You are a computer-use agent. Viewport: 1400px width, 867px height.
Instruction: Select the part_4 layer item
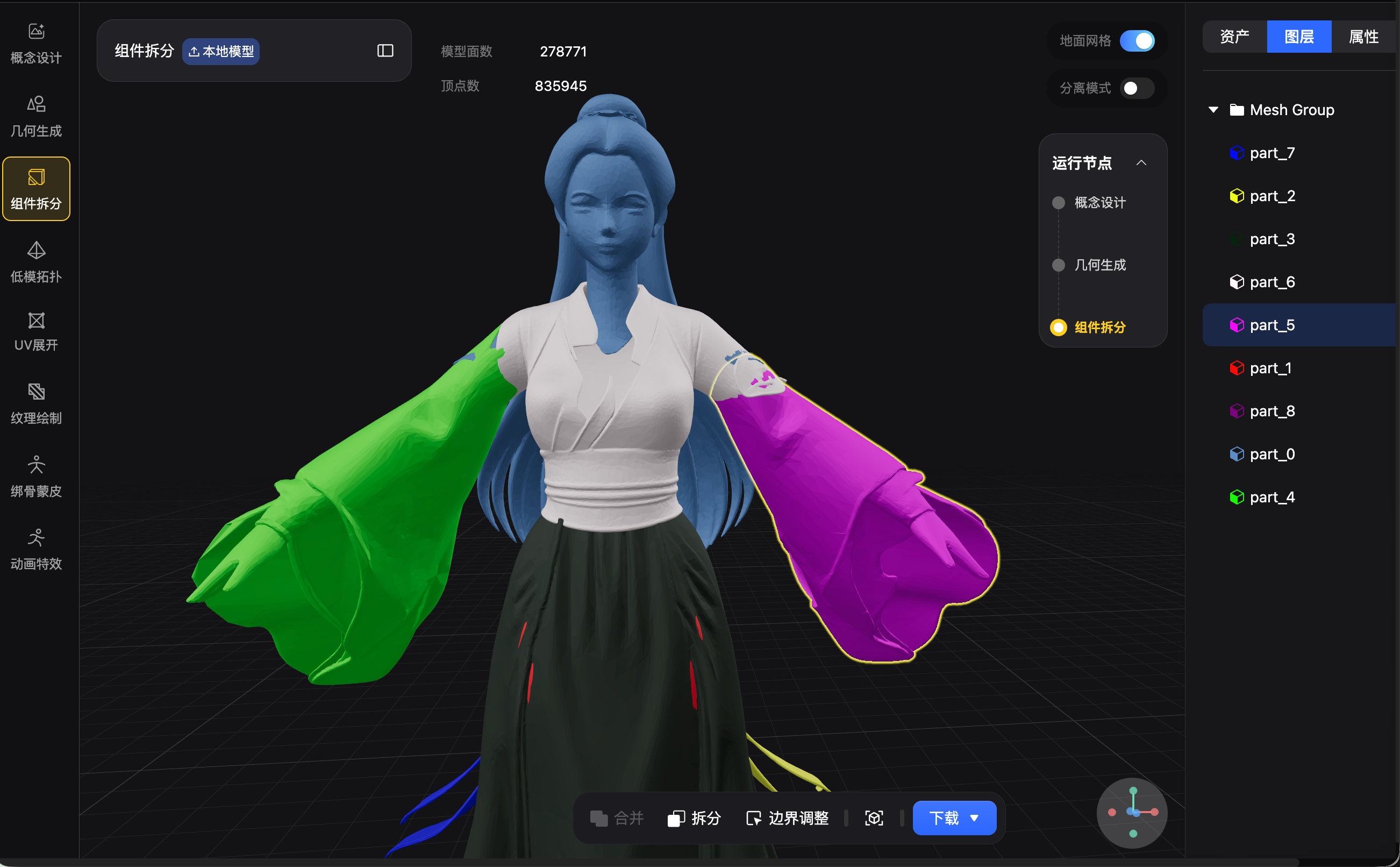point(1272,497)
